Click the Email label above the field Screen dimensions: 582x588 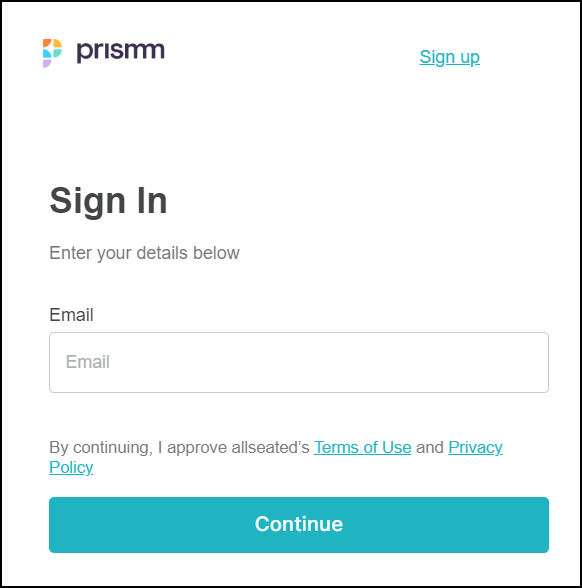click(71, 315)
